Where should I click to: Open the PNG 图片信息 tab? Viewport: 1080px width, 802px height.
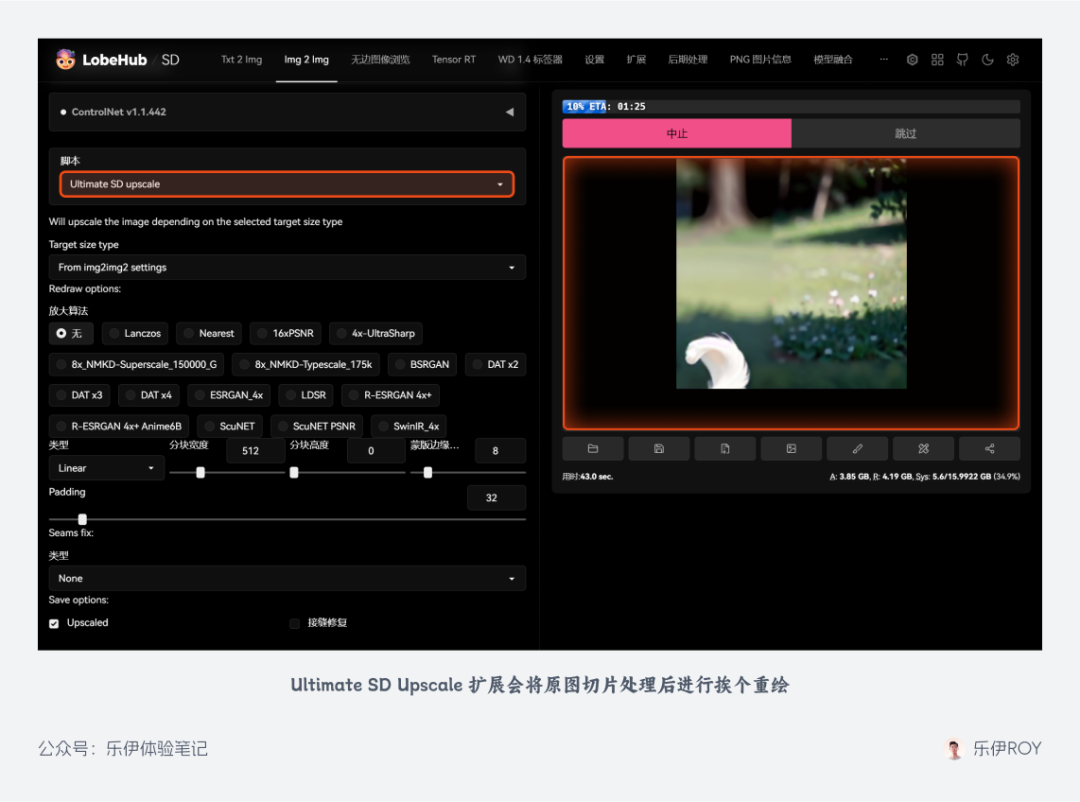(x=760, y=60)
